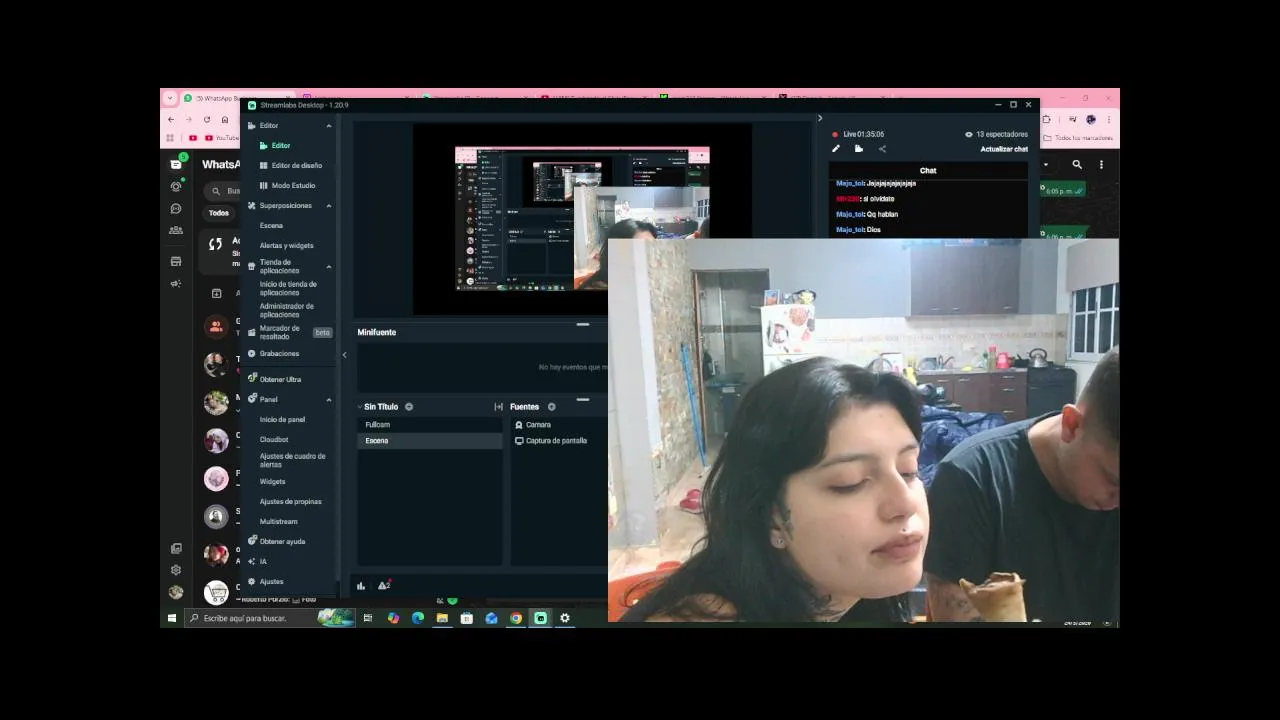
Task: Open scene transitions icon
Action: pyautogui.click(x=498, y=407)
